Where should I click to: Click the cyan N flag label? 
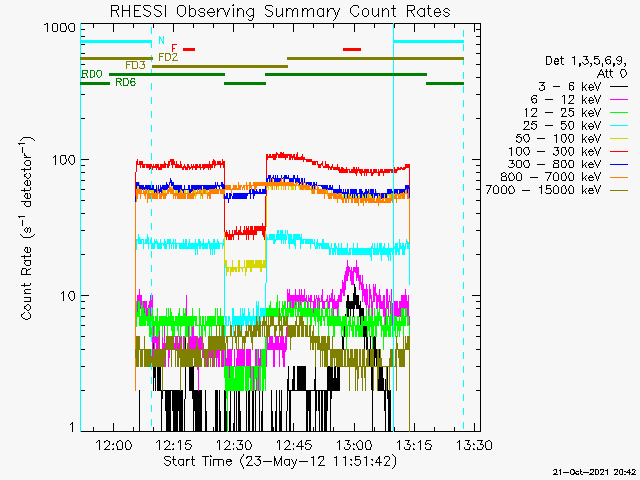[162, 40]
